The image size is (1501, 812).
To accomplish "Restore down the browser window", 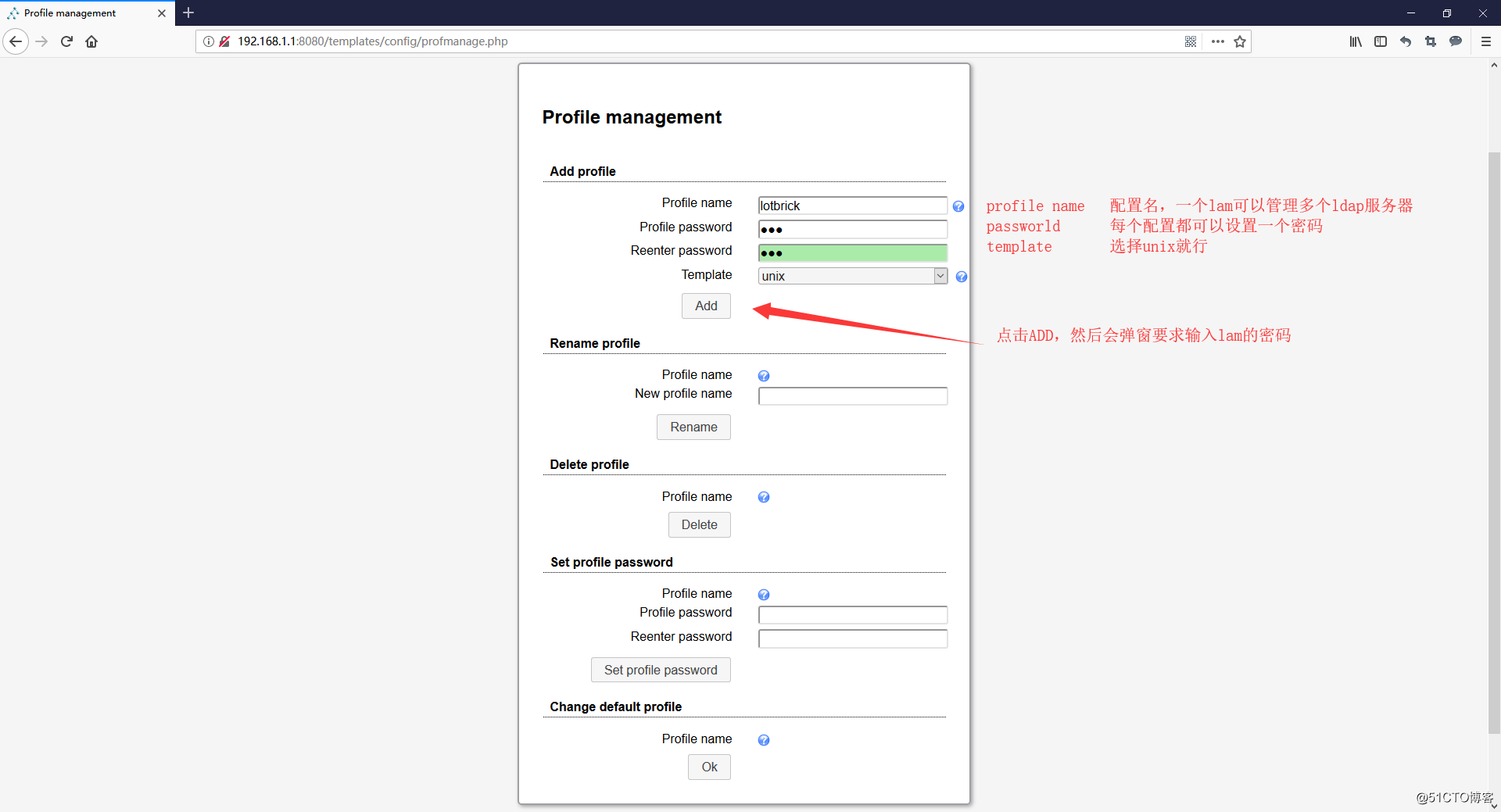I will [1447, 13].
